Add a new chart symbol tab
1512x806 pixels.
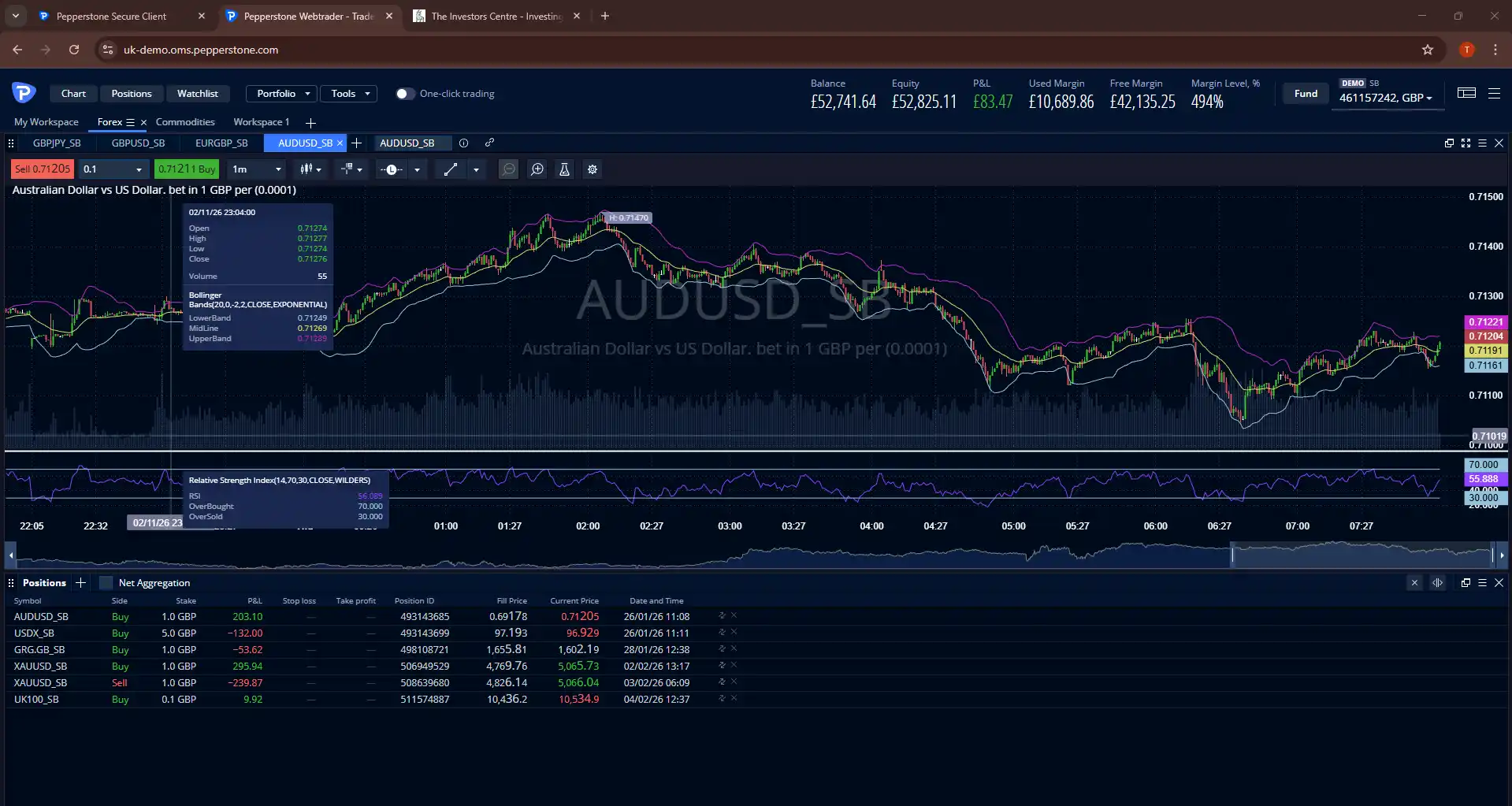(356, 143)
